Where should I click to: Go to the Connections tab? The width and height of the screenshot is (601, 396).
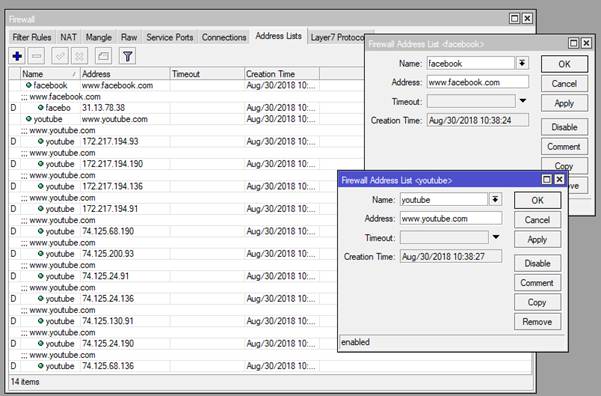[x=224, y=37]
